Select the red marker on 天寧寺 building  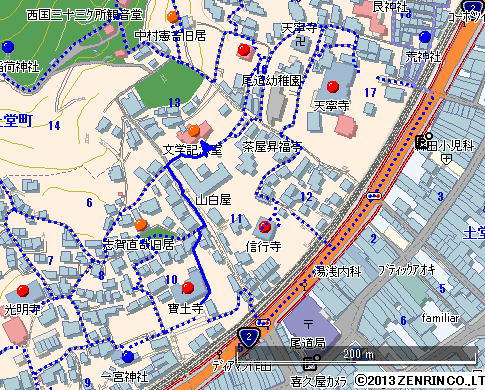tap(333, 87)
